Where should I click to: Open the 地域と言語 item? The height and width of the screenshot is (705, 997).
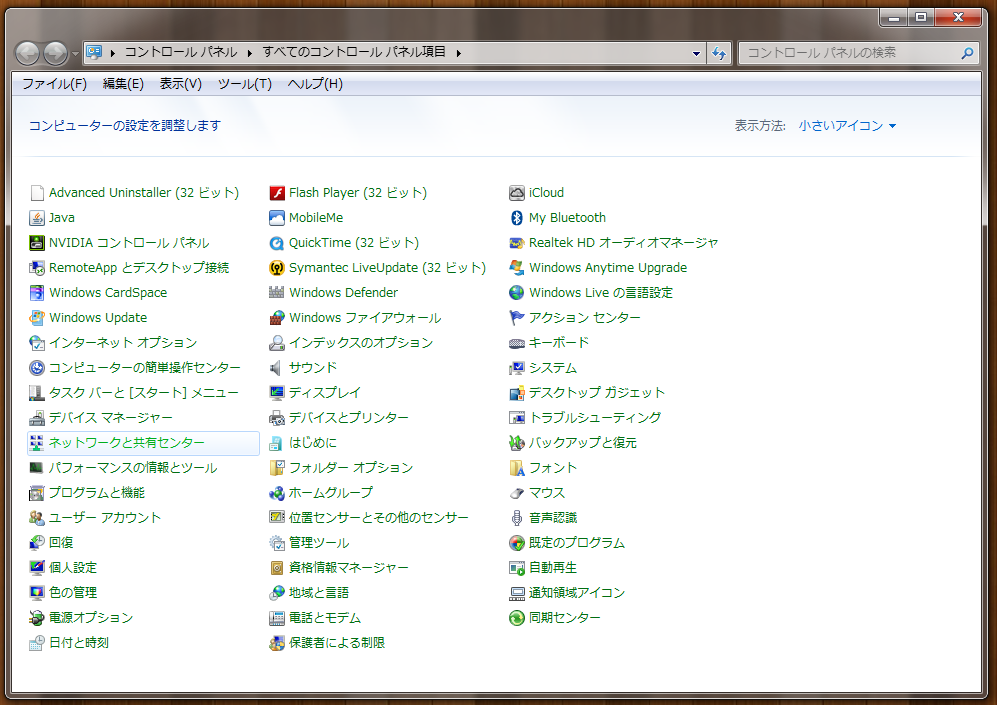point(319,592)
